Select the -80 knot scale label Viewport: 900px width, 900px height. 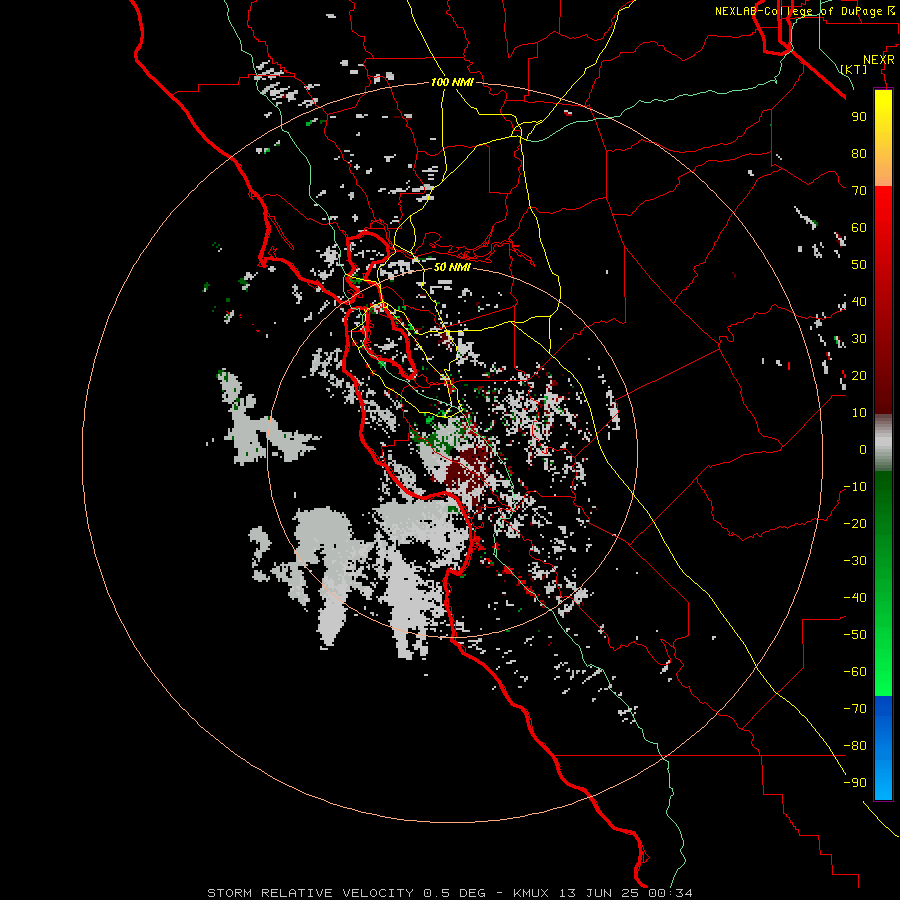pos(855,746)
